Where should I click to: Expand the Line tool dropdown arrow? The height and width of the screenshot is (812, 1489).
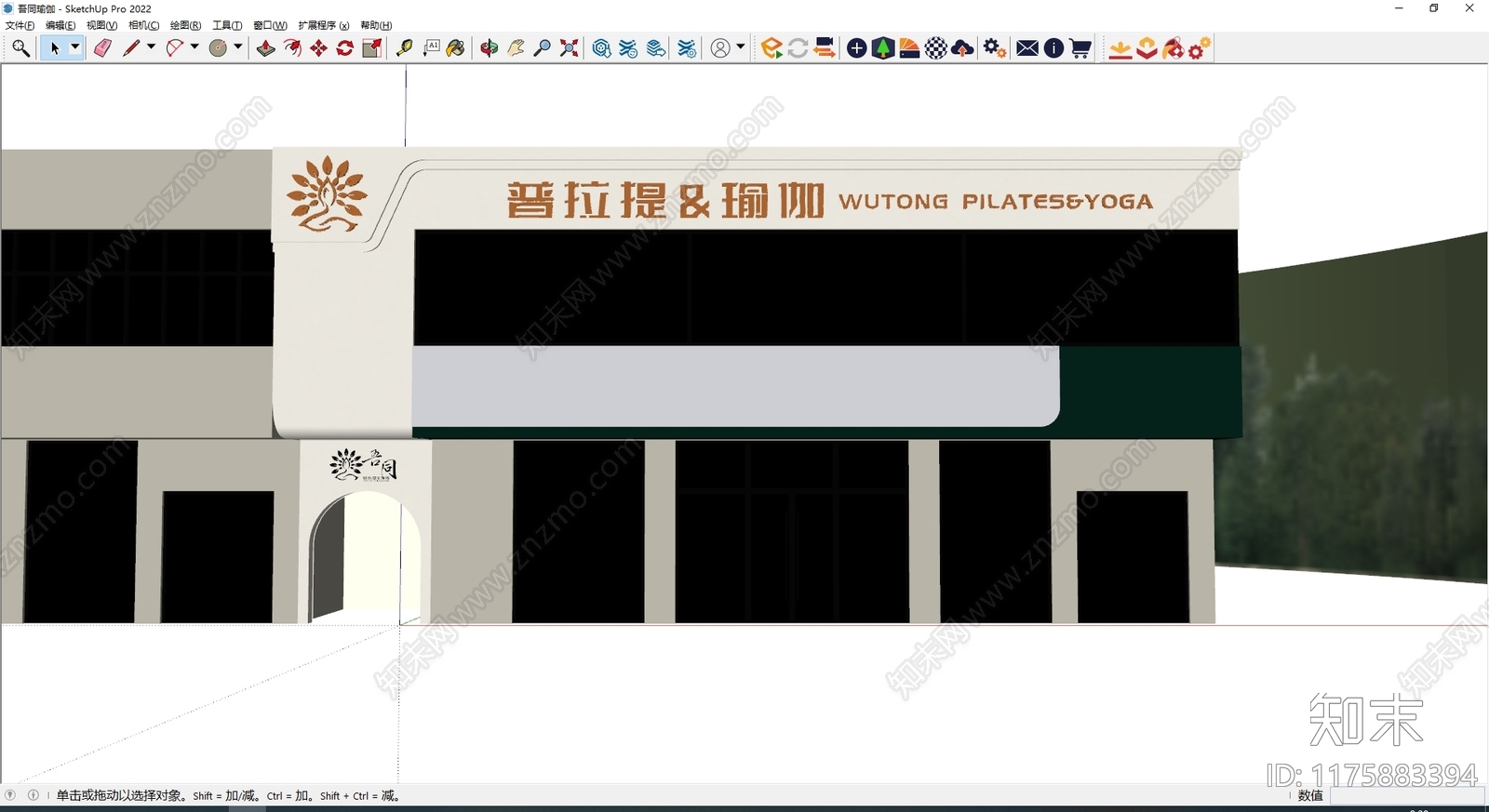(151, 47)
